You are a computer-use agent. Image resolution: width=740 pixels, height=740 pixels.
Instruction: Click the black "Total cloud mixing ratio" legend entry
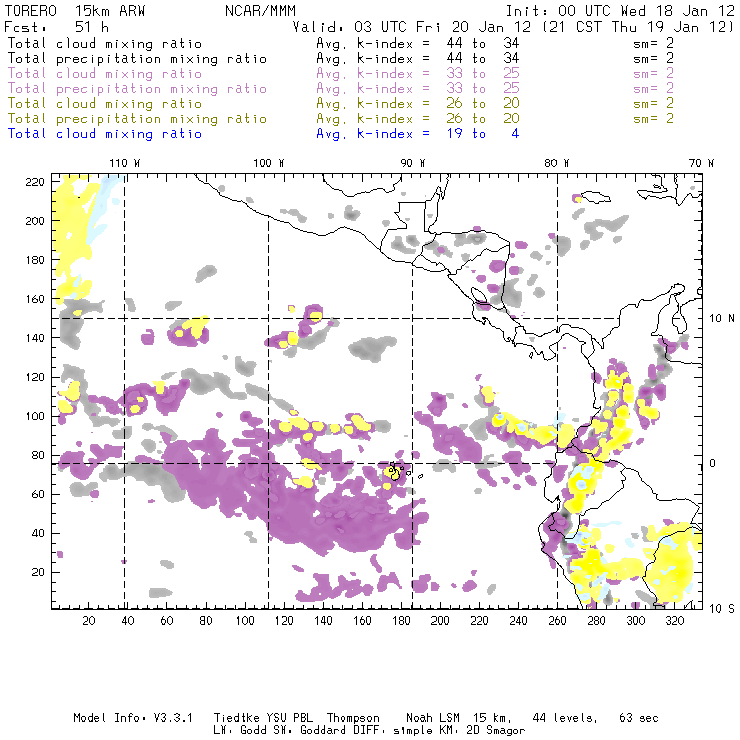coord(105,44)
